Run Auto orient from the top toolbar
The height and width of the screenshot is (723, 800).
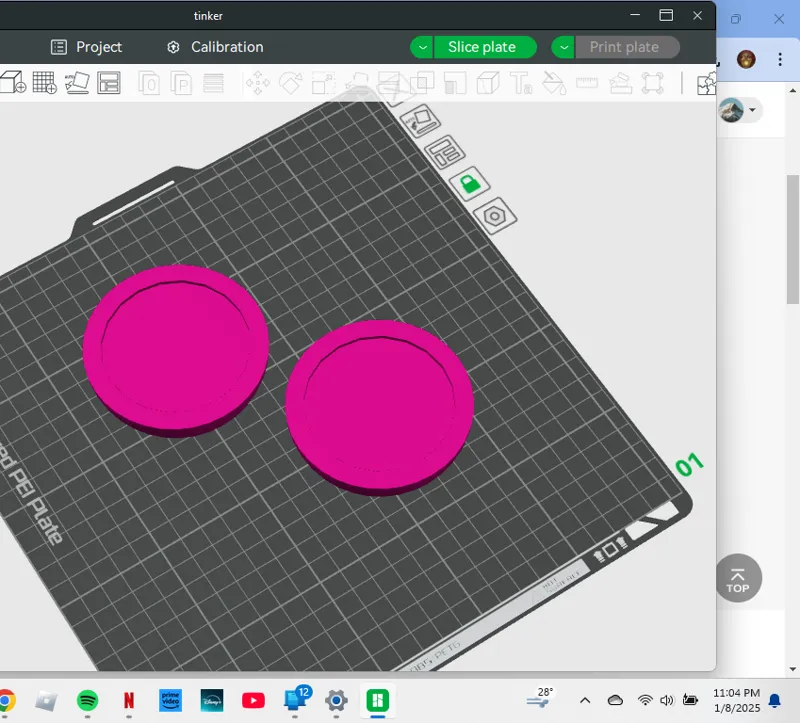77,83
